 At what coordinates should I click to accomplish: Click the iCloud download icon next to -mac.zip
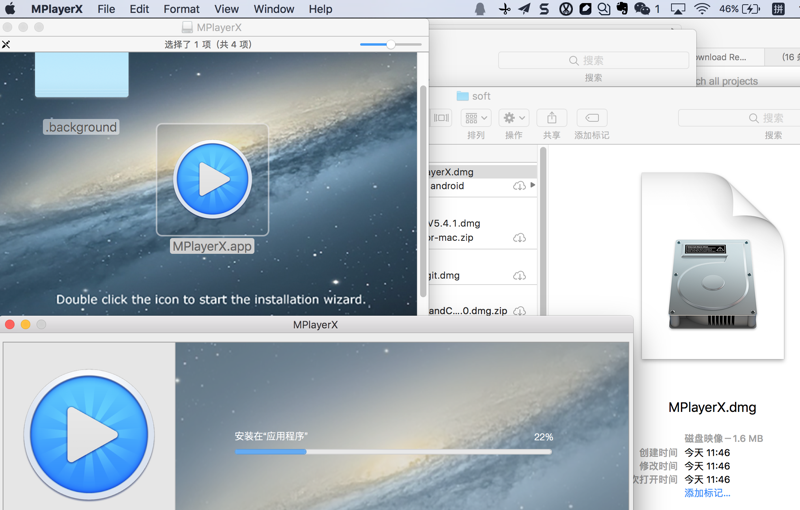(x=519, y=238)
